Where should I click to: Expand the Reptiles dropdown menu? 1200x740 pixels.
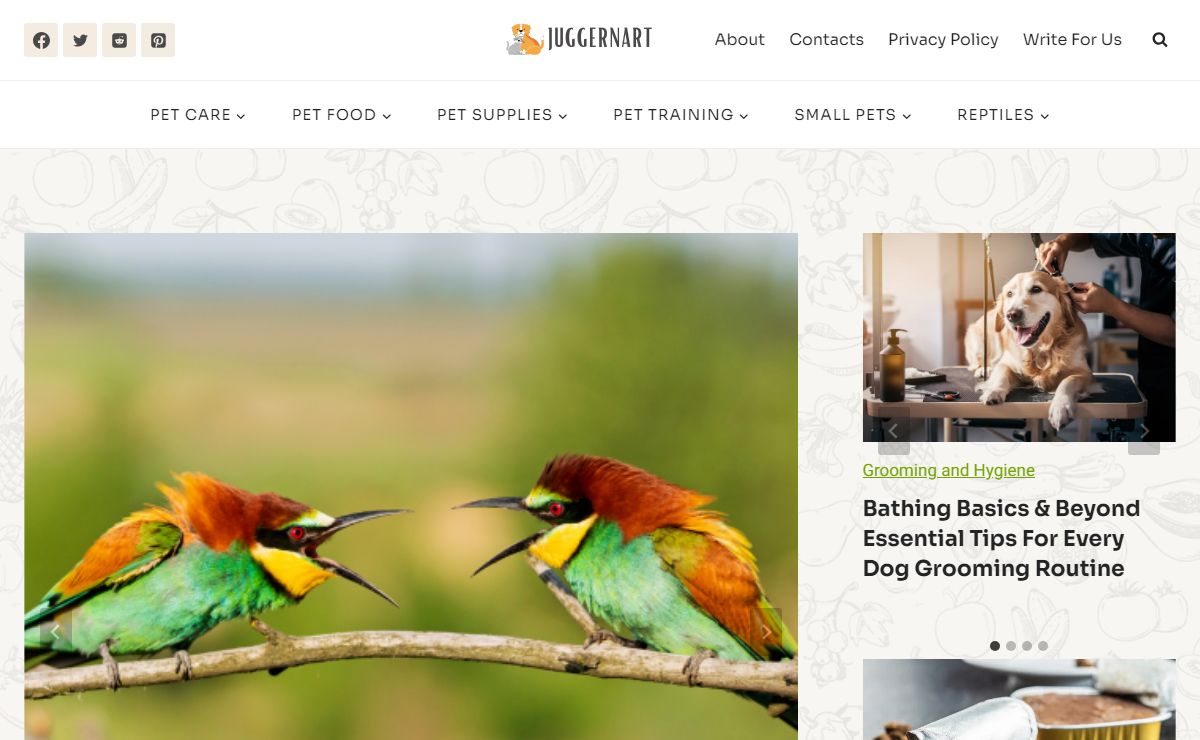click(1003, 115)
